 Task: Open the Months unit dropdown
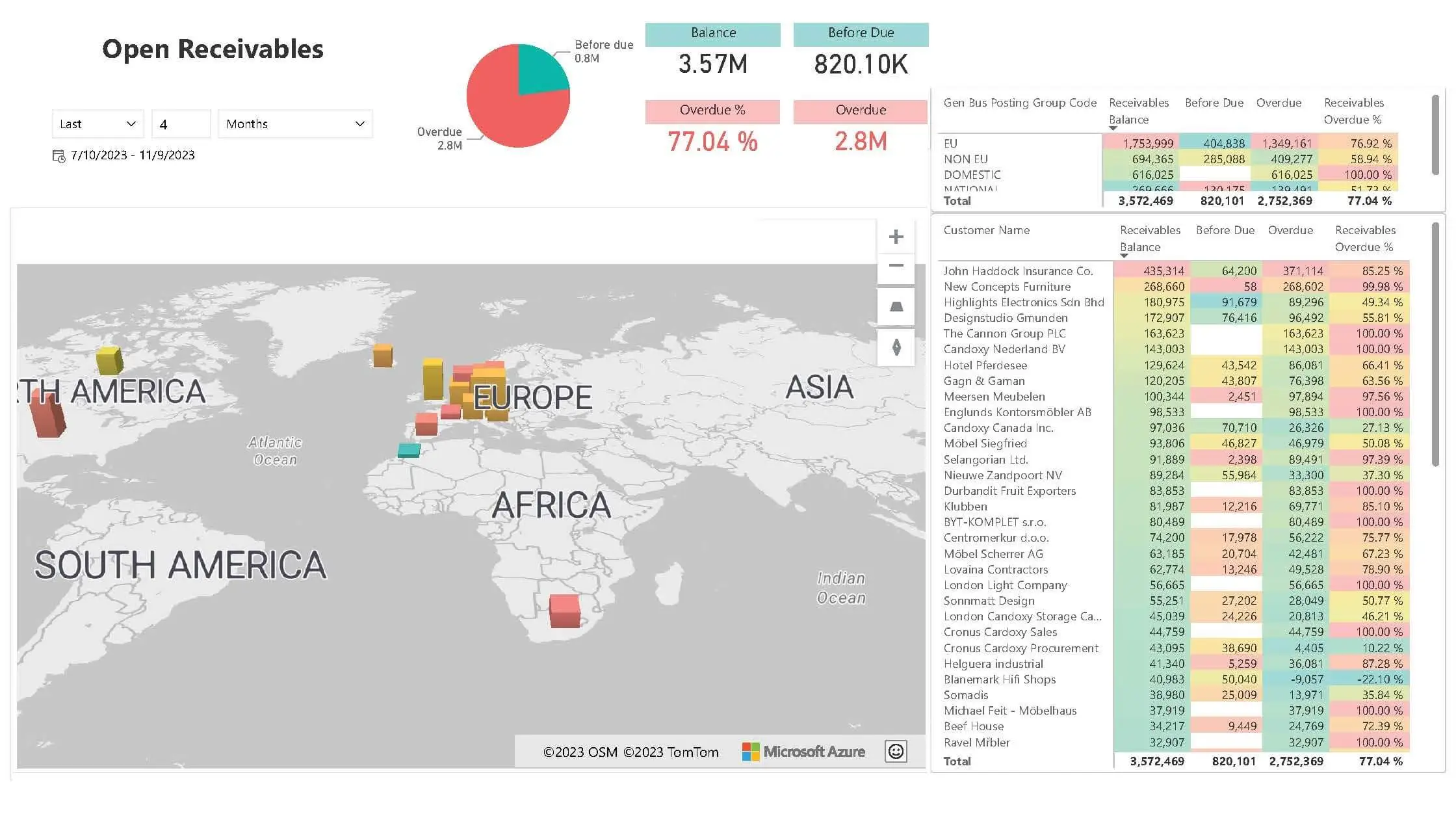(294, 124)
